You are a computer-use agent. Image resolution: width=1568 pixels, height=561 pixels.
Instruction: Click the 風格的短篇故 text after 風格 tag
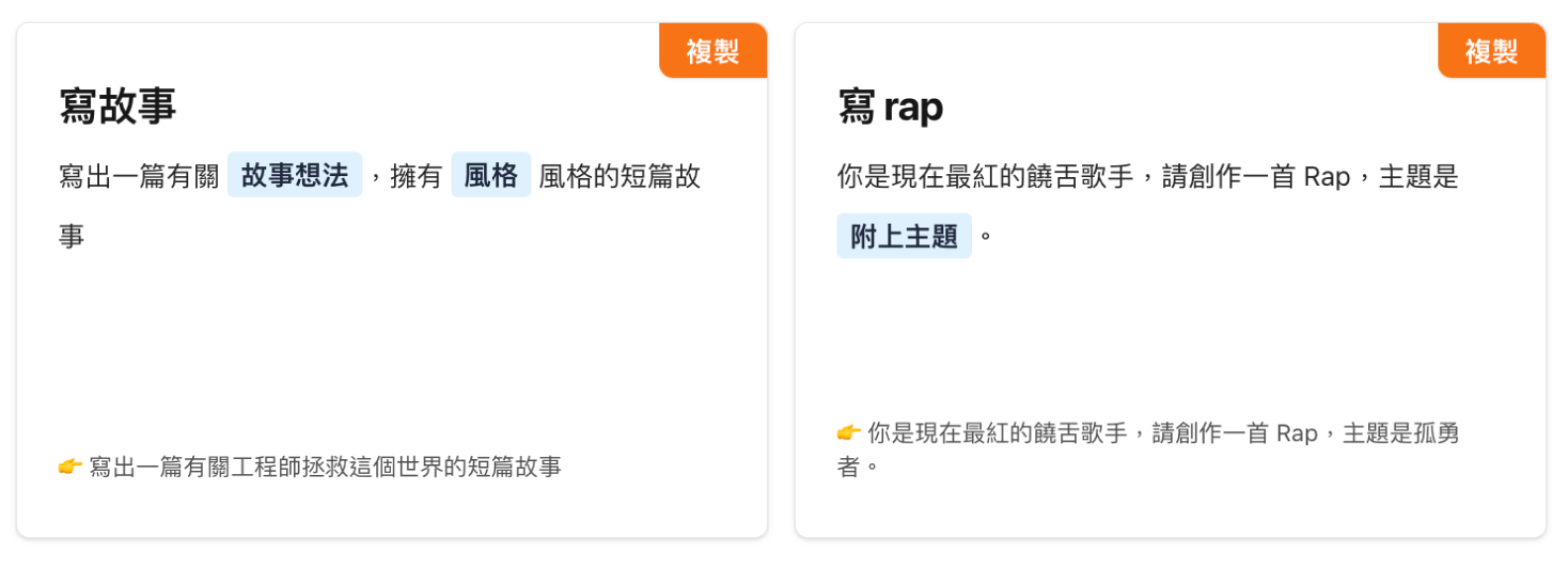click(620, 176)
